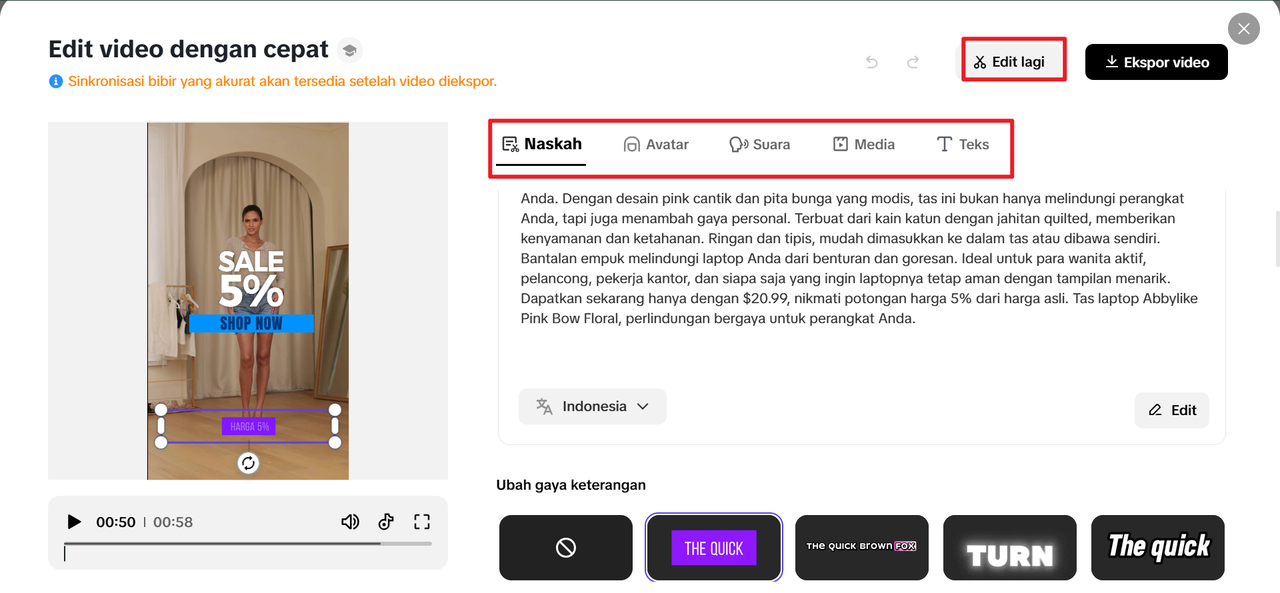Viewport: 1280px width, 593px height.
Task: Mute the video volume speaker icon
Action: pos(350,522)
